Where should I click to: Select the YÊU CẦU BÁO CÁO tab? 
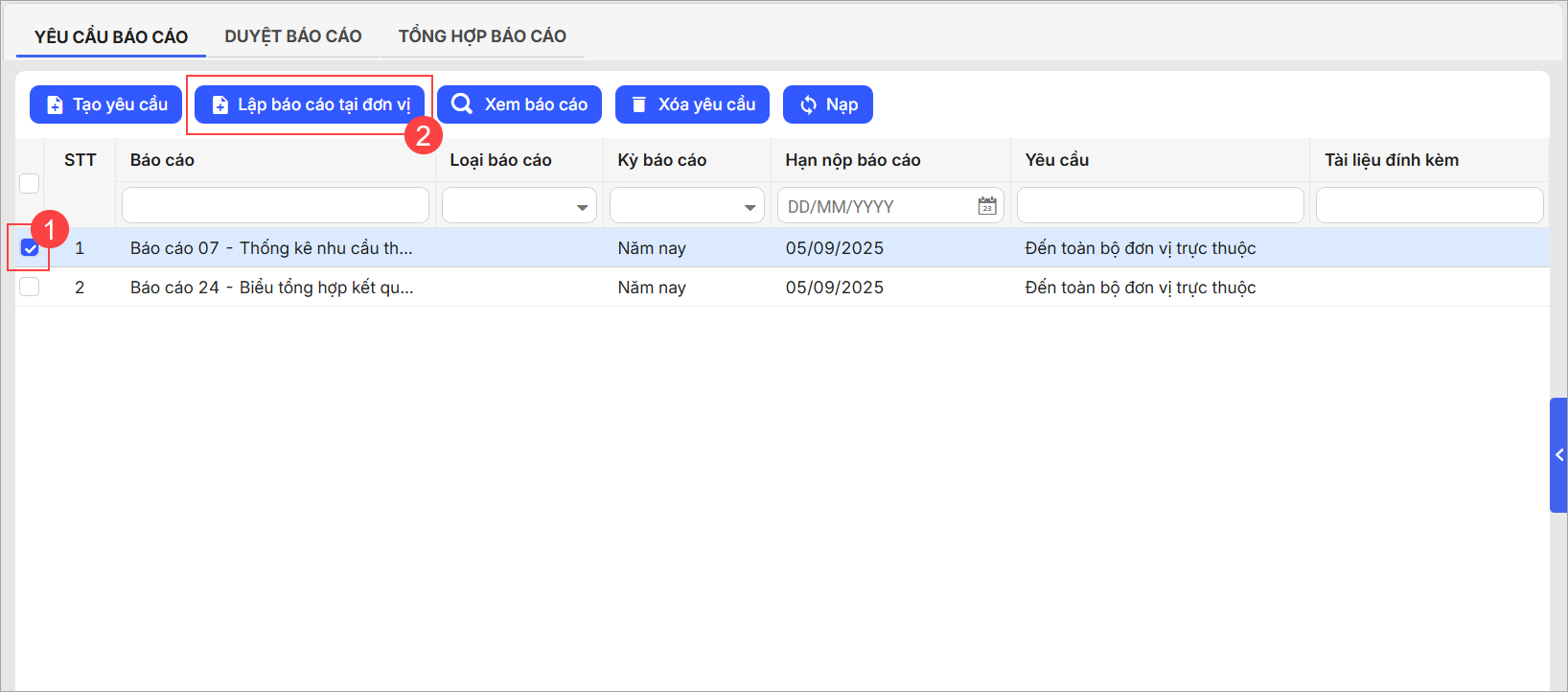tap(111, 36)
